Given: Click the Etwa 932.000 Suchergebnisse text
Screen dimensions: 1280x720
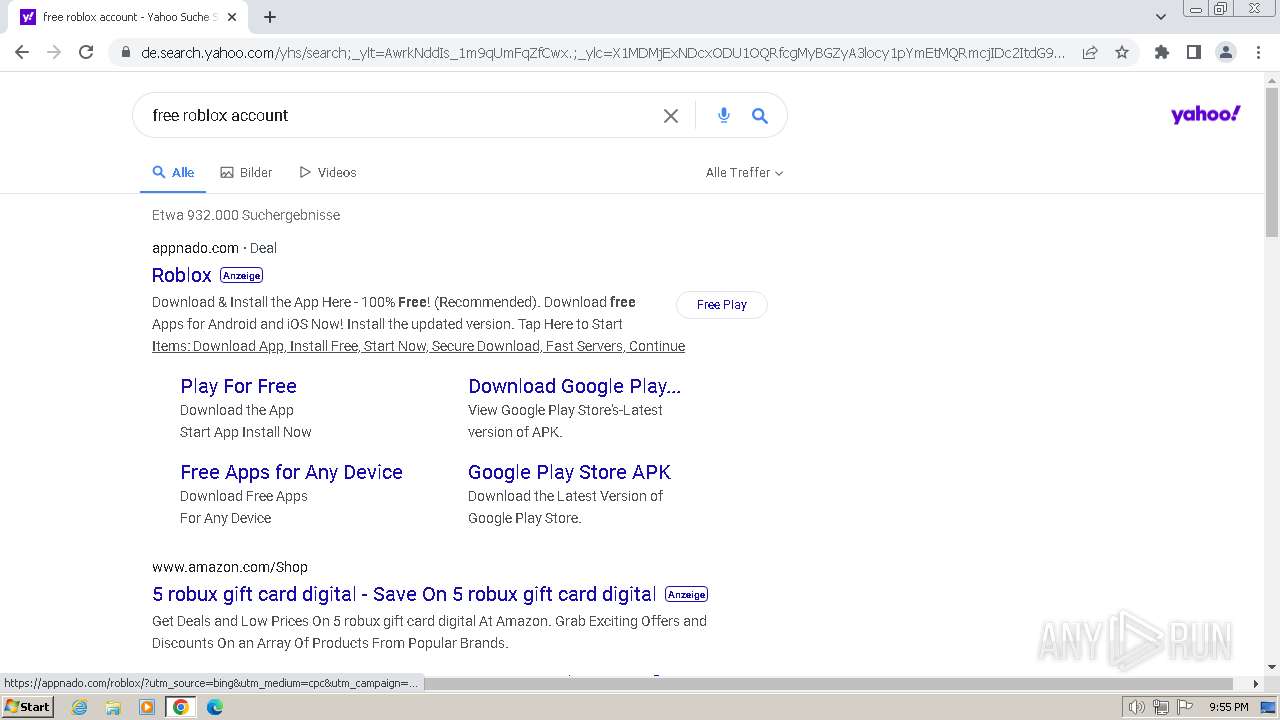Looking at the screenshot, I should [x=246, y=215].
